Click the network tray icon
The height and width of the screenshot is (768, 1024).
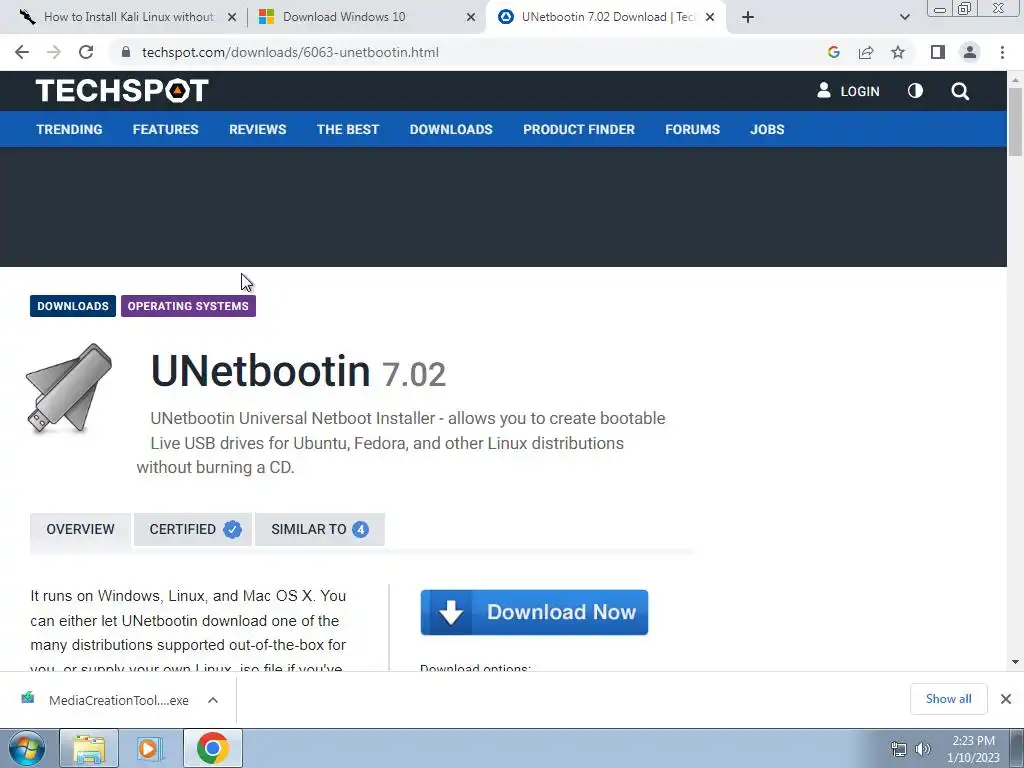[x=899, y=749]
